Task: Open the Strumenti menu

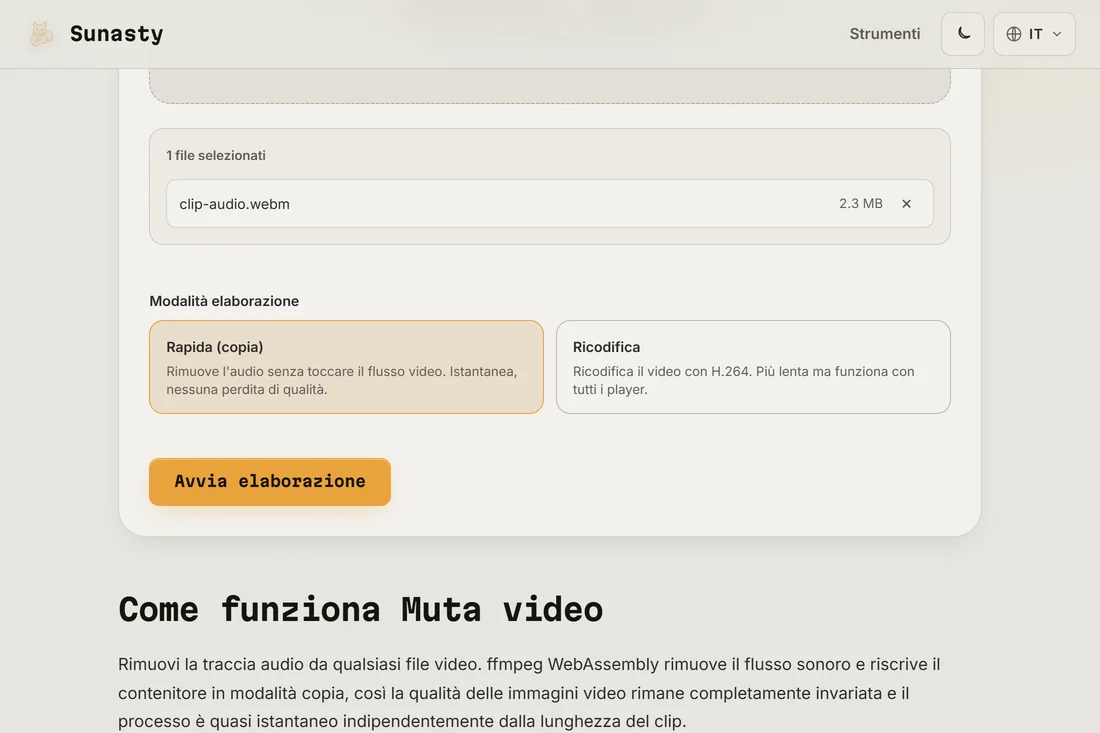Action: tap(885, 34)
